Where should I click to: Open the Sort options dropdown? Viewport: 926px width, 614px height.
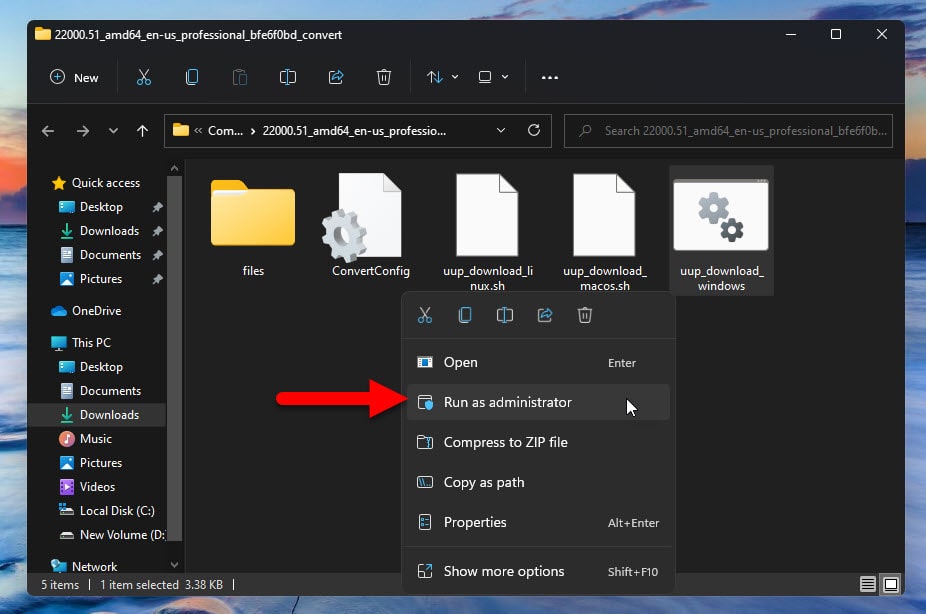coord(443,77)
